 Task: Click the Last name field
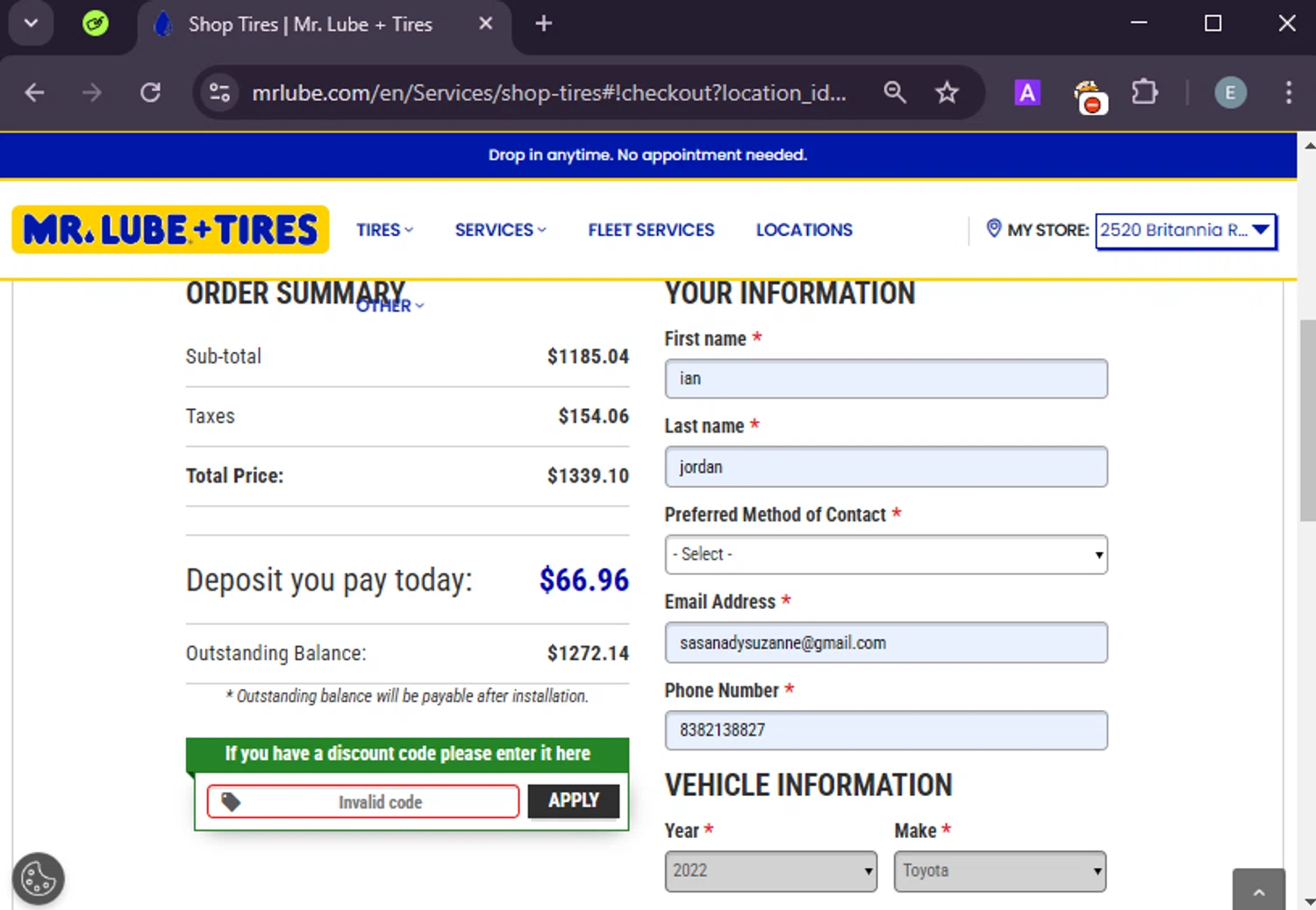(x=886, y=467)
